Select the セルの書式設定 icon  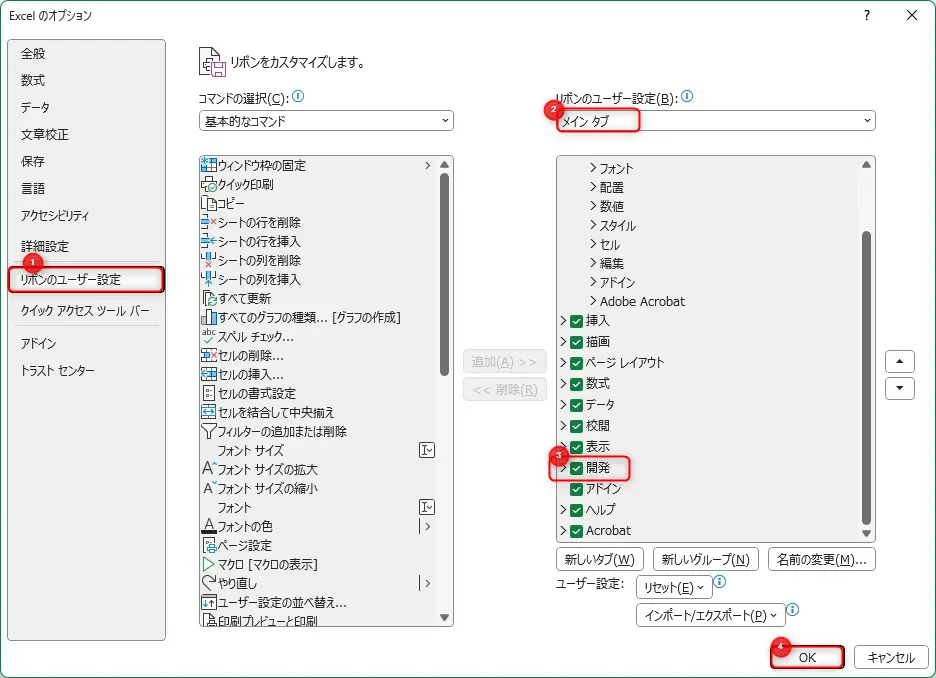[209, 393]
